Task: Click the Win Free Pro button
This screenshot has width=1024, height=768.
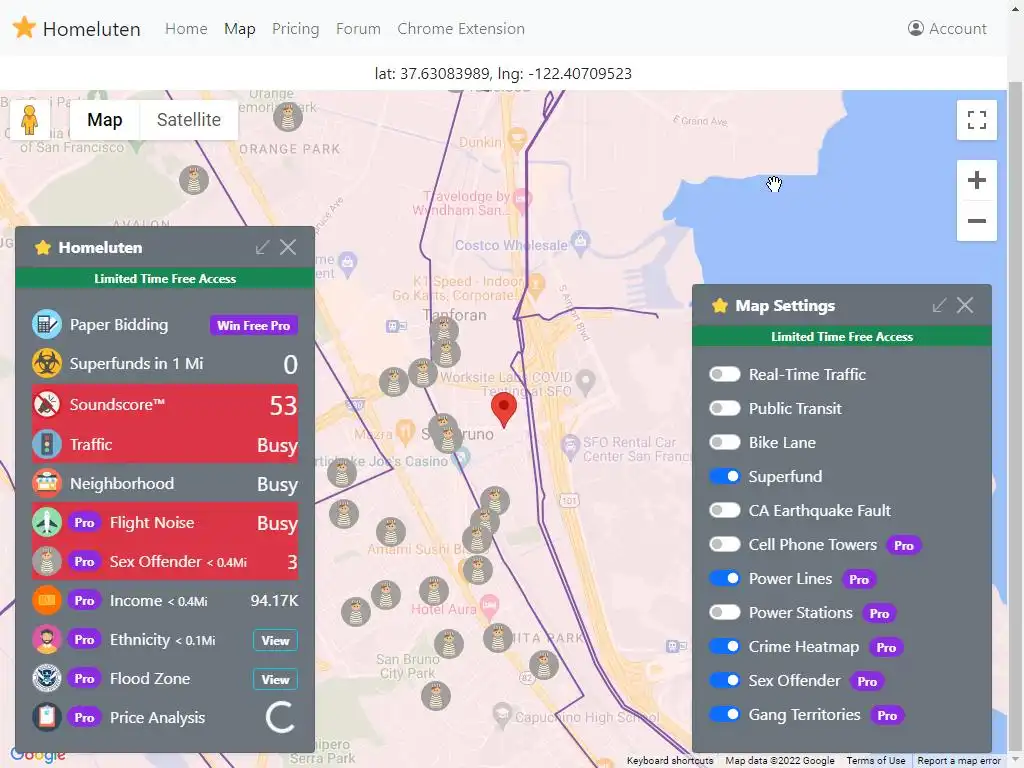Action: [x=253, y=325]
